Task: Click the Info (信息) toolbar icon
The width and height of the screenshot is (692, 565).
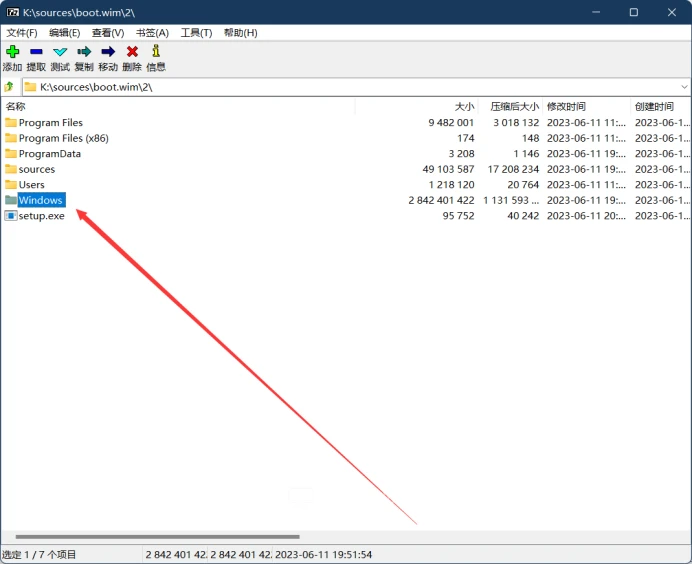Action: click(156, 51)
